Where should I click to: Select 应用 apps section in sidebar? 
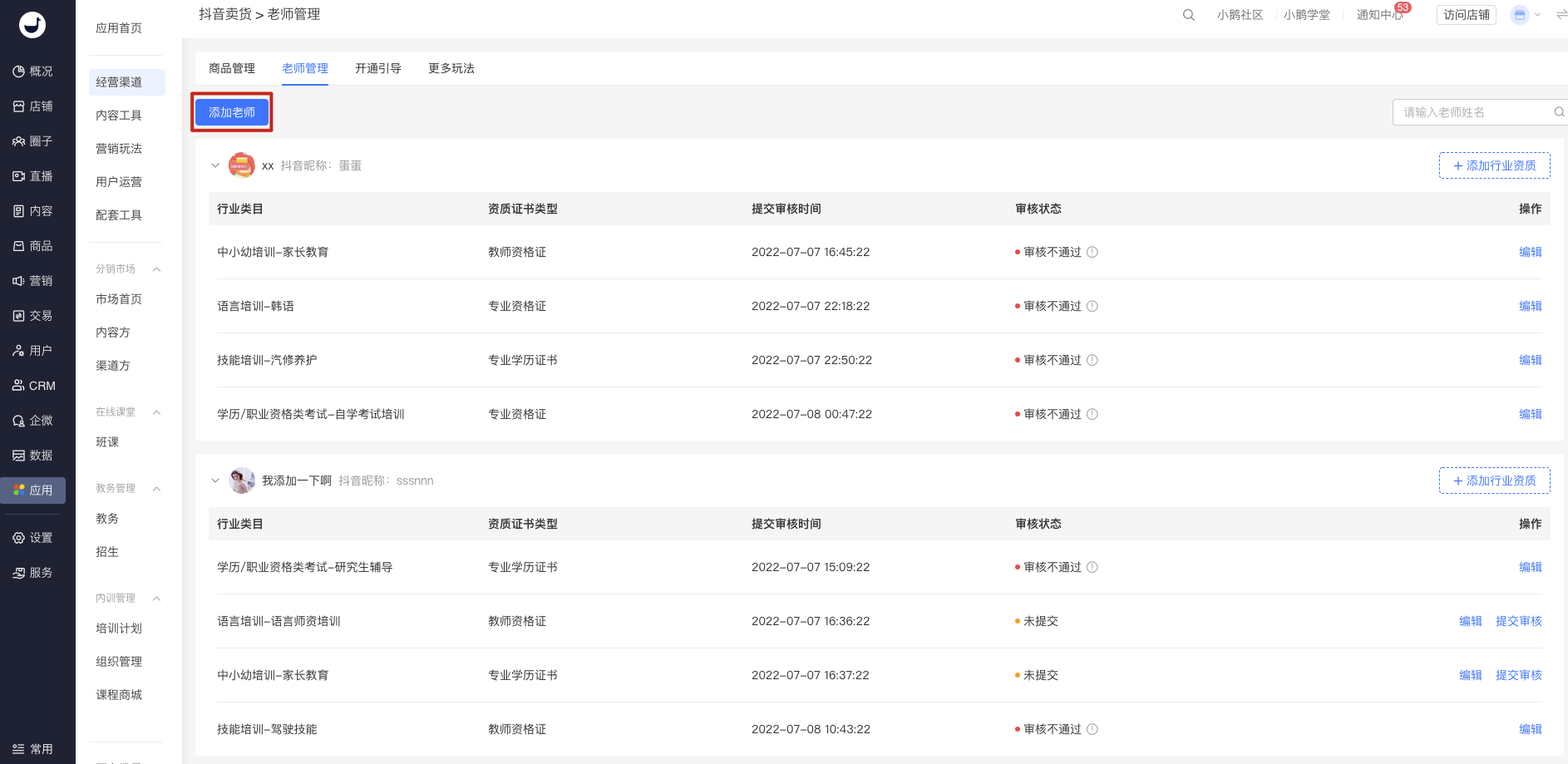point(33,490)
